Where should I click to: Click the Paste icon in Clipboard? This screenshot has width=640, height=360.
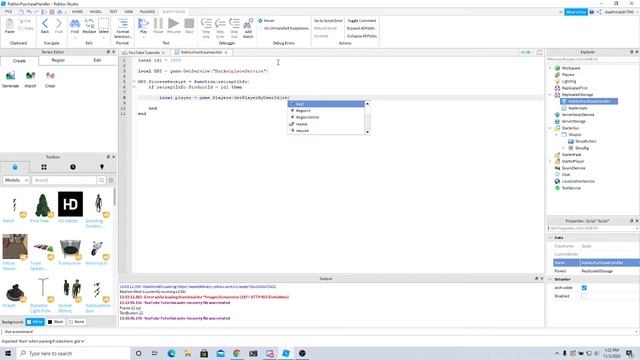click(x=9, y=24)
